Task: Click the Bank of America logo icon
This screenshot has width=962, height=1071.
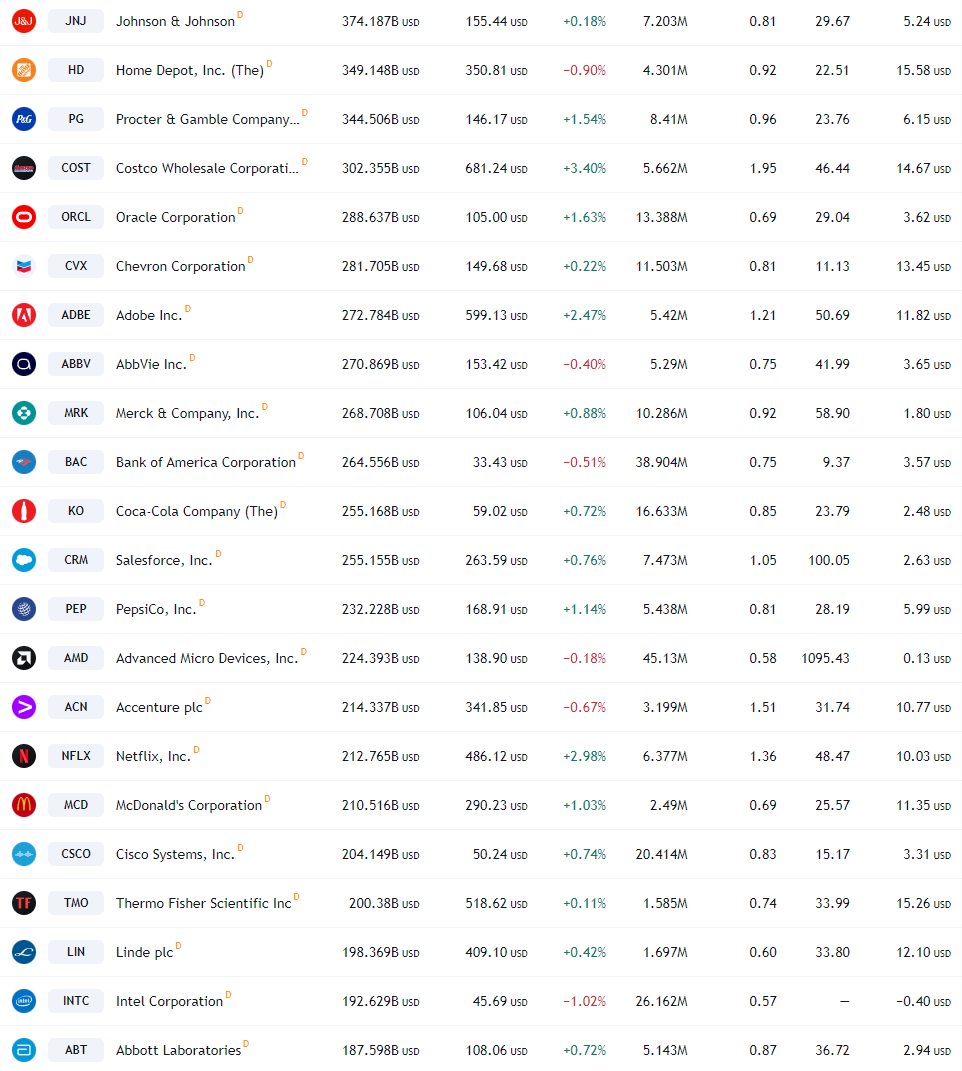Action: pos(24,462)
